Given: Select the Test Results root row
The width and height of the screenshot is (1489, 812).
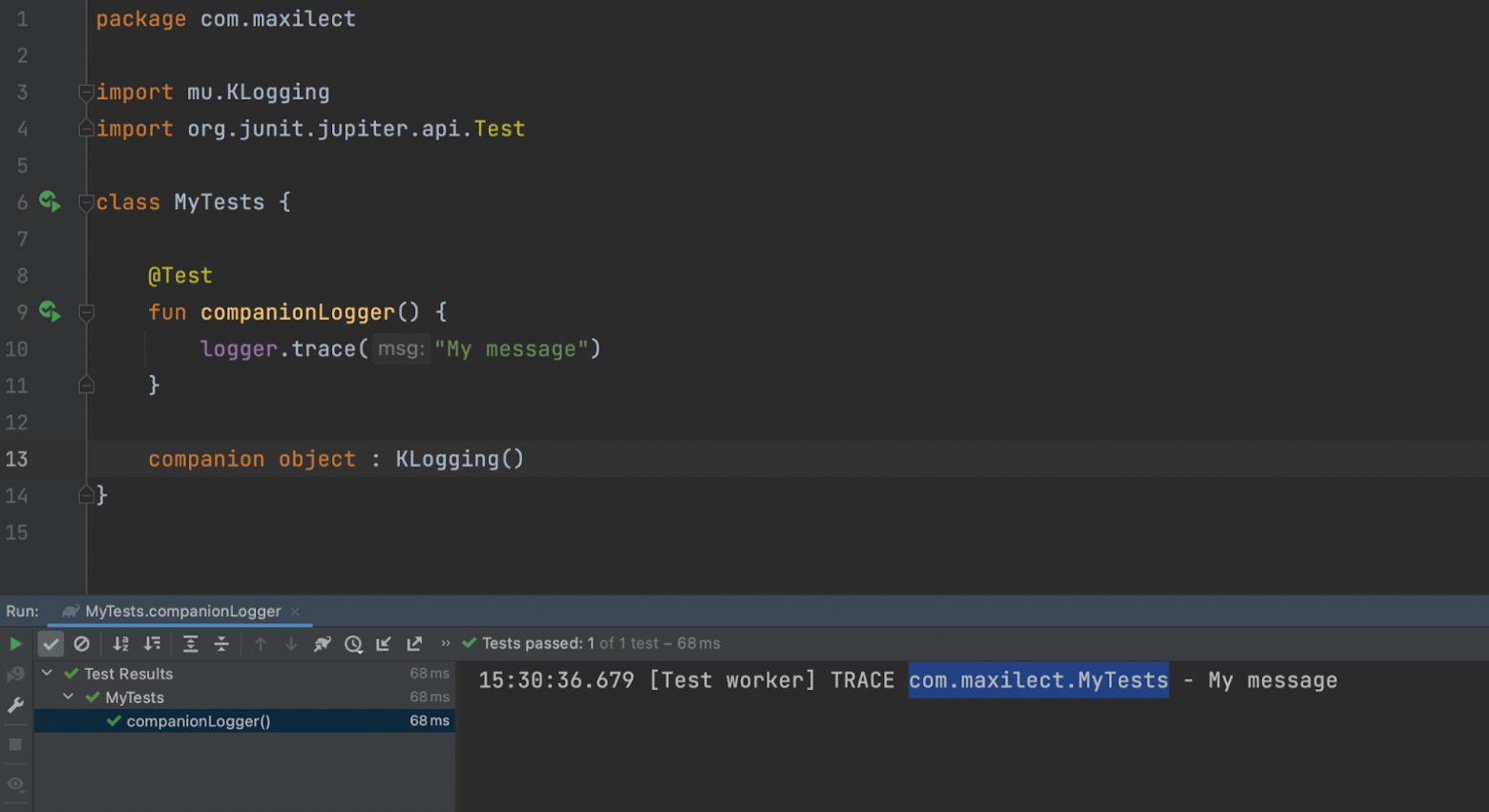Looking at the screenshot, I should coord(244,674).
